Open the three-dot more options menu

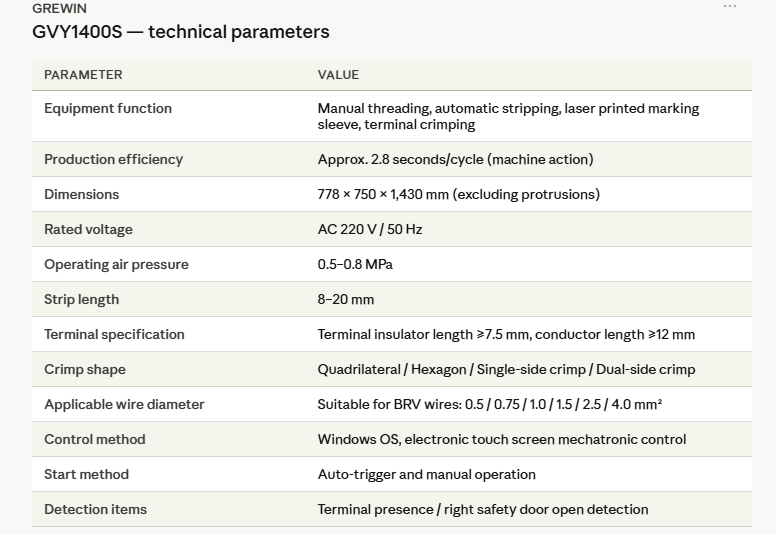(730, 7)
